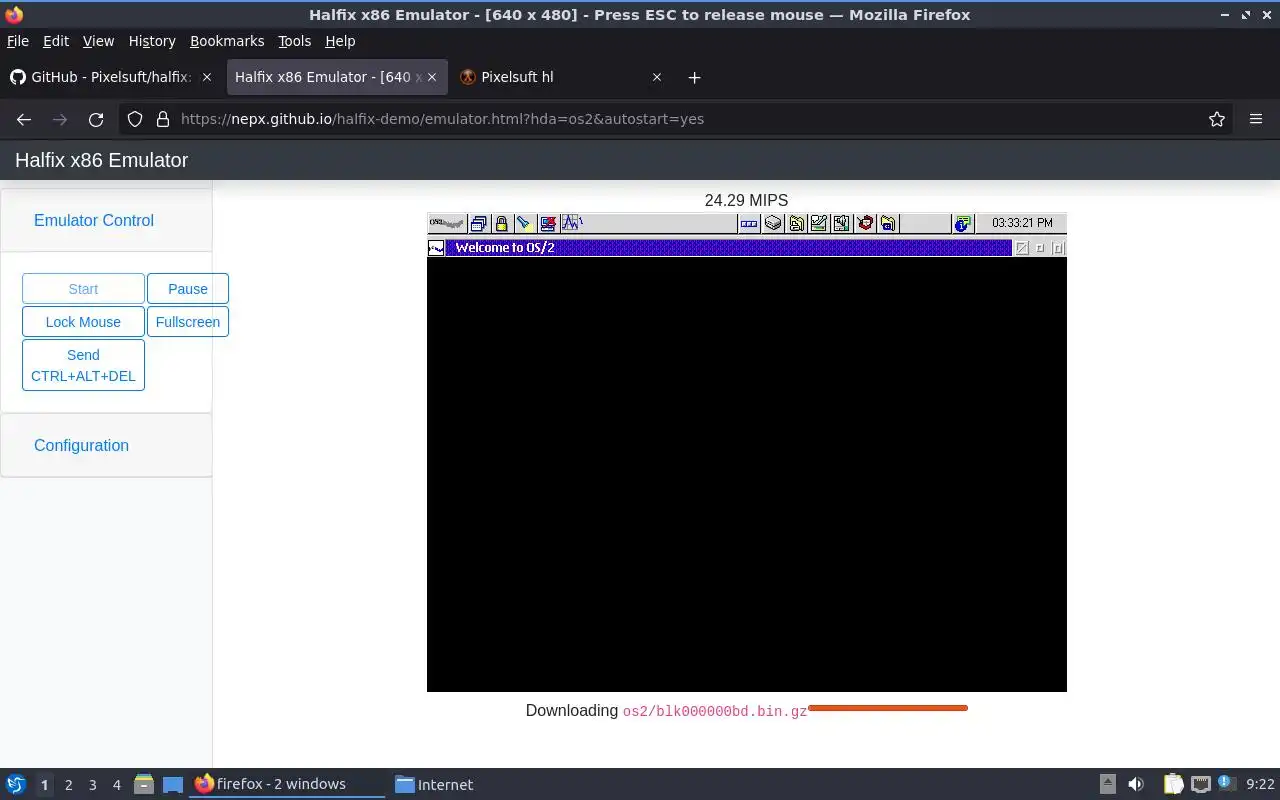The height and width of the screenshot is (800, 1280).
Task: Click Welcome to OS/2 title bar
Action: [728, 248]
